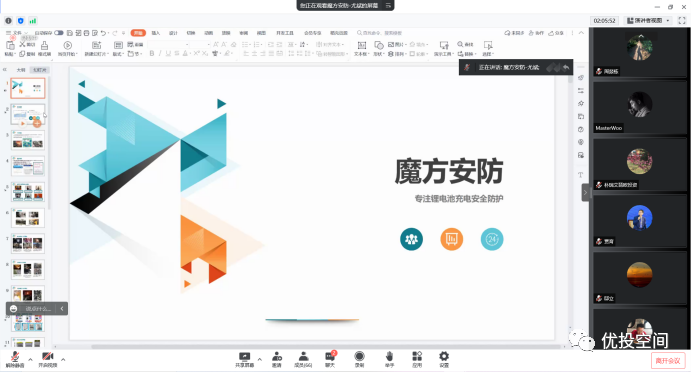
Task: Collapse the ribbon with the chevron
Action: [581, 33]
